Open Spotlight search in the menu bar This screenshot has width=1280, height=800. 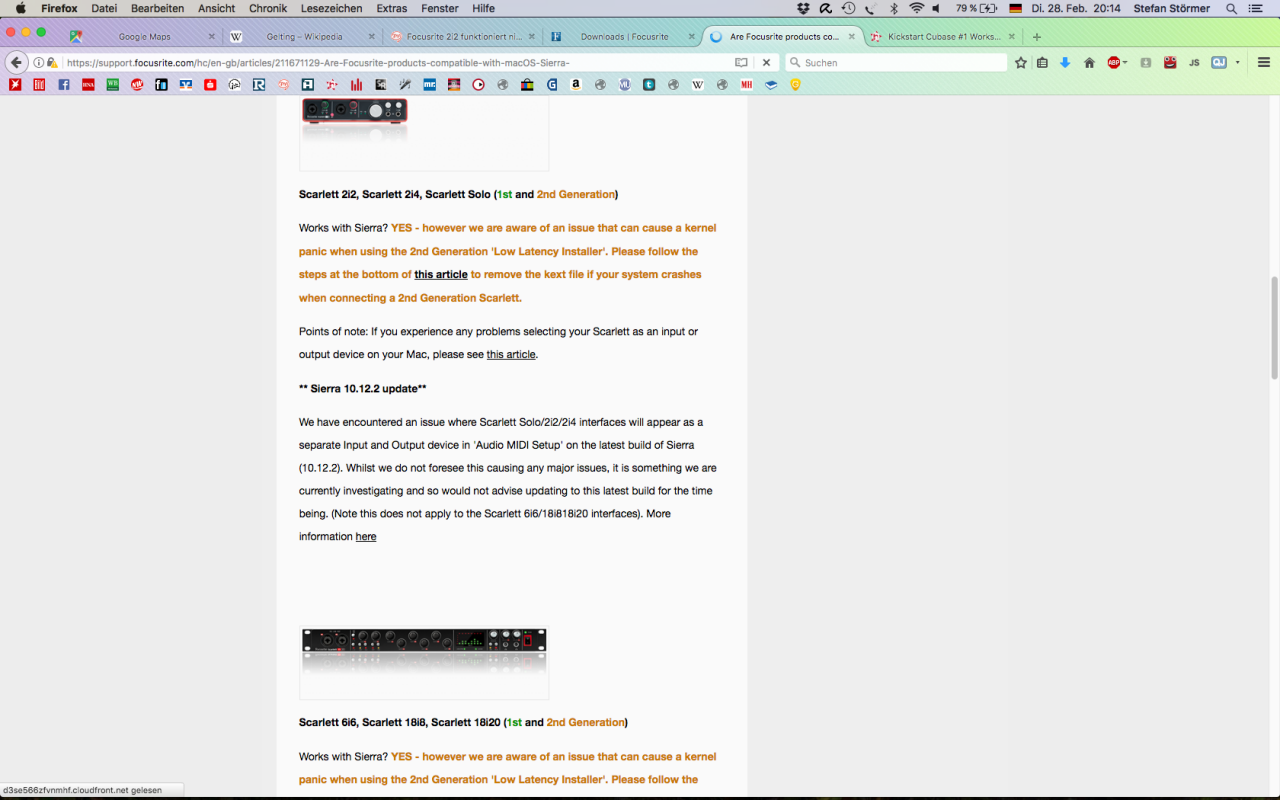click(x=1231, y=8)
